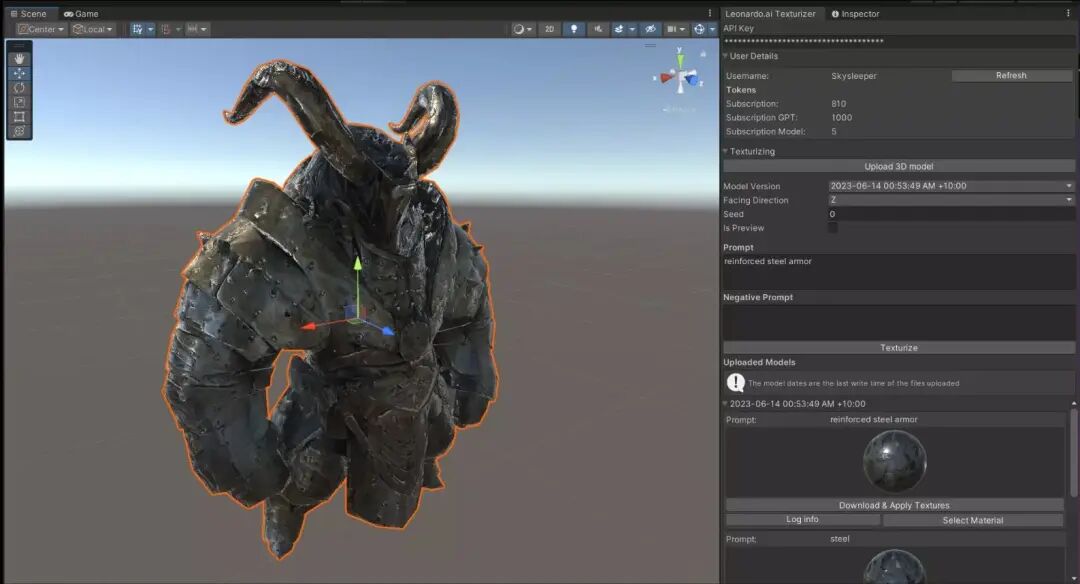Click the Negative Prompt text area
The image size is (1080, 584).
pyautogui.click(x=898, y=322)
